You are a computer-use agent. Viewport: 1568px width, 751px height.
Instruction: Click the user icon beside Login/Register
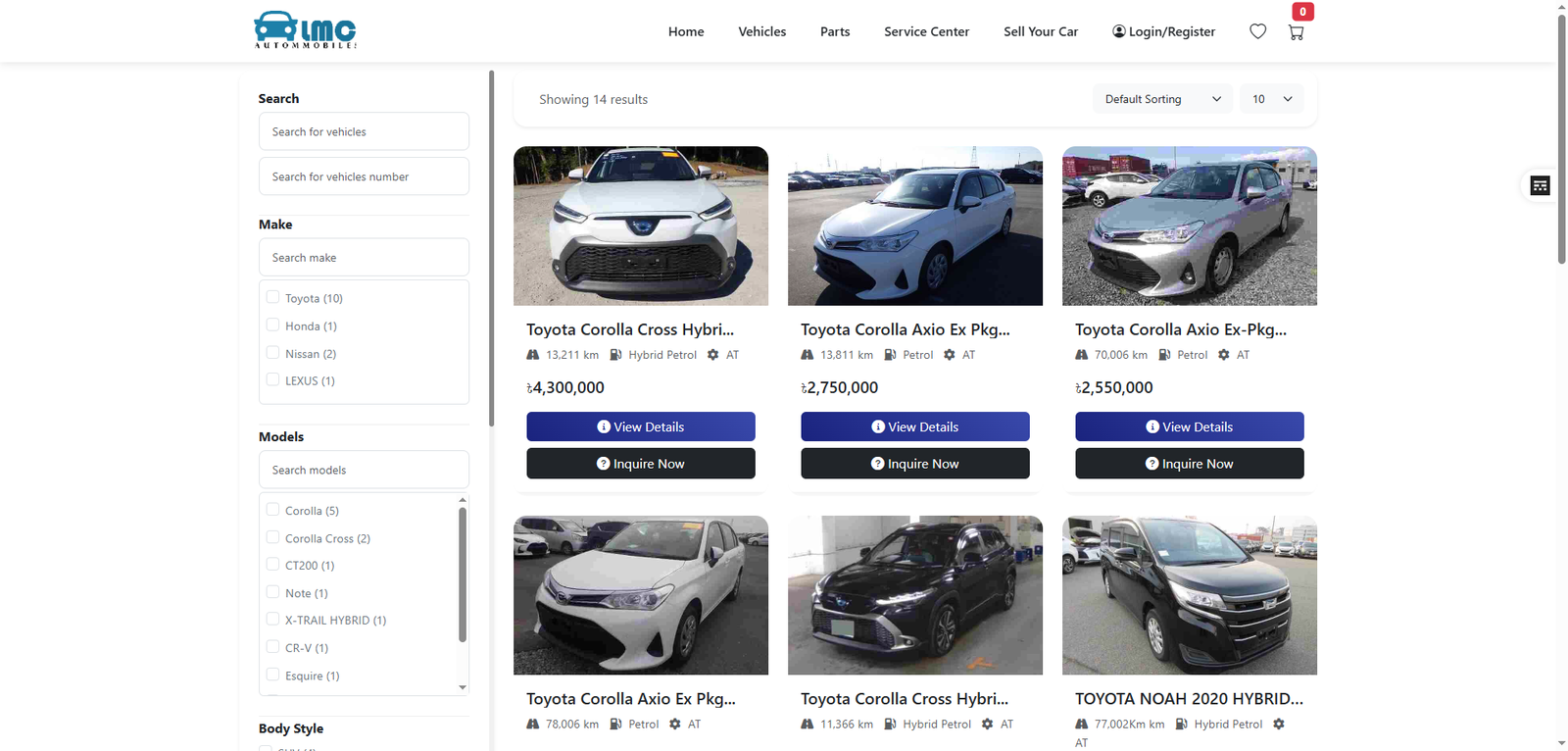tap(1118, 31)
